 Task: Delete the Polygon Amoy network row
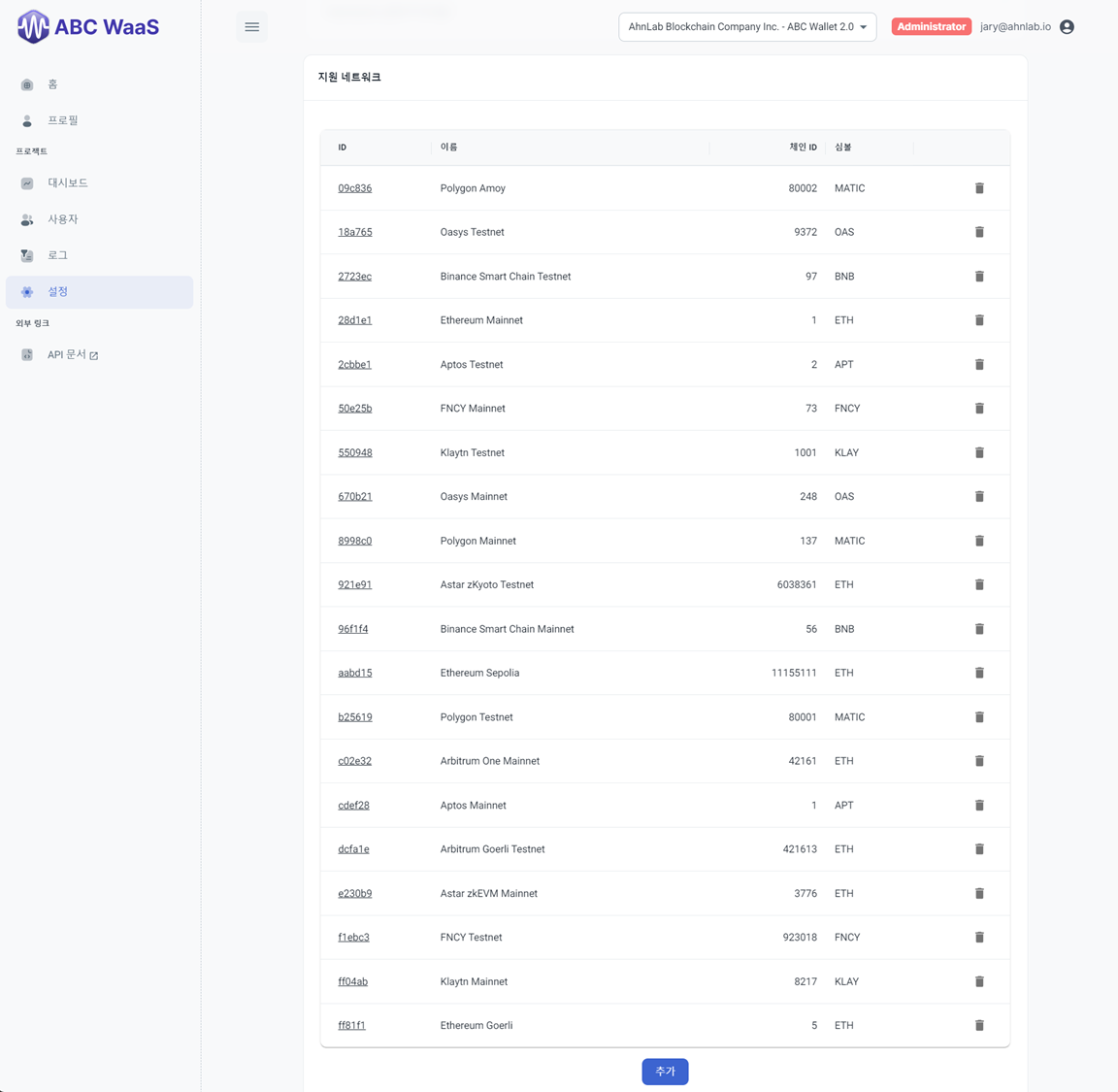pos(979,188)
